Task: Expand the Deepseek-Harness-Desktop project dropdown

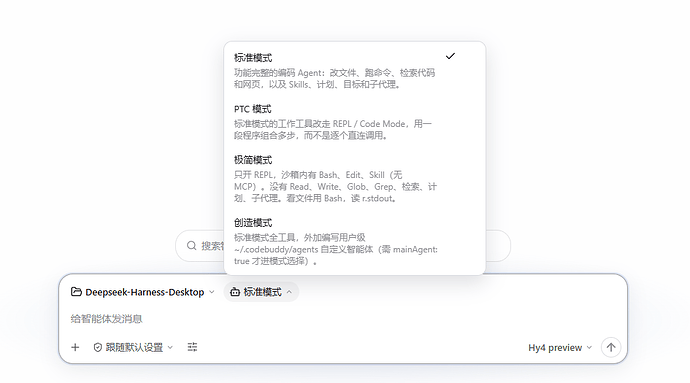Action: 143,292
